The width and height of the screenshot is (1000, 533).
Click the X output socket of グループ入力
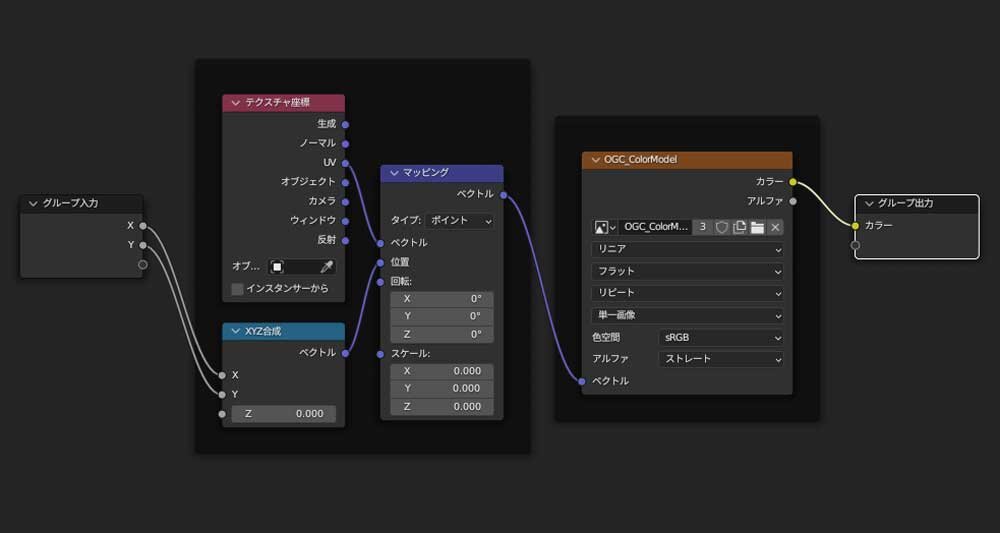(143, 226)
